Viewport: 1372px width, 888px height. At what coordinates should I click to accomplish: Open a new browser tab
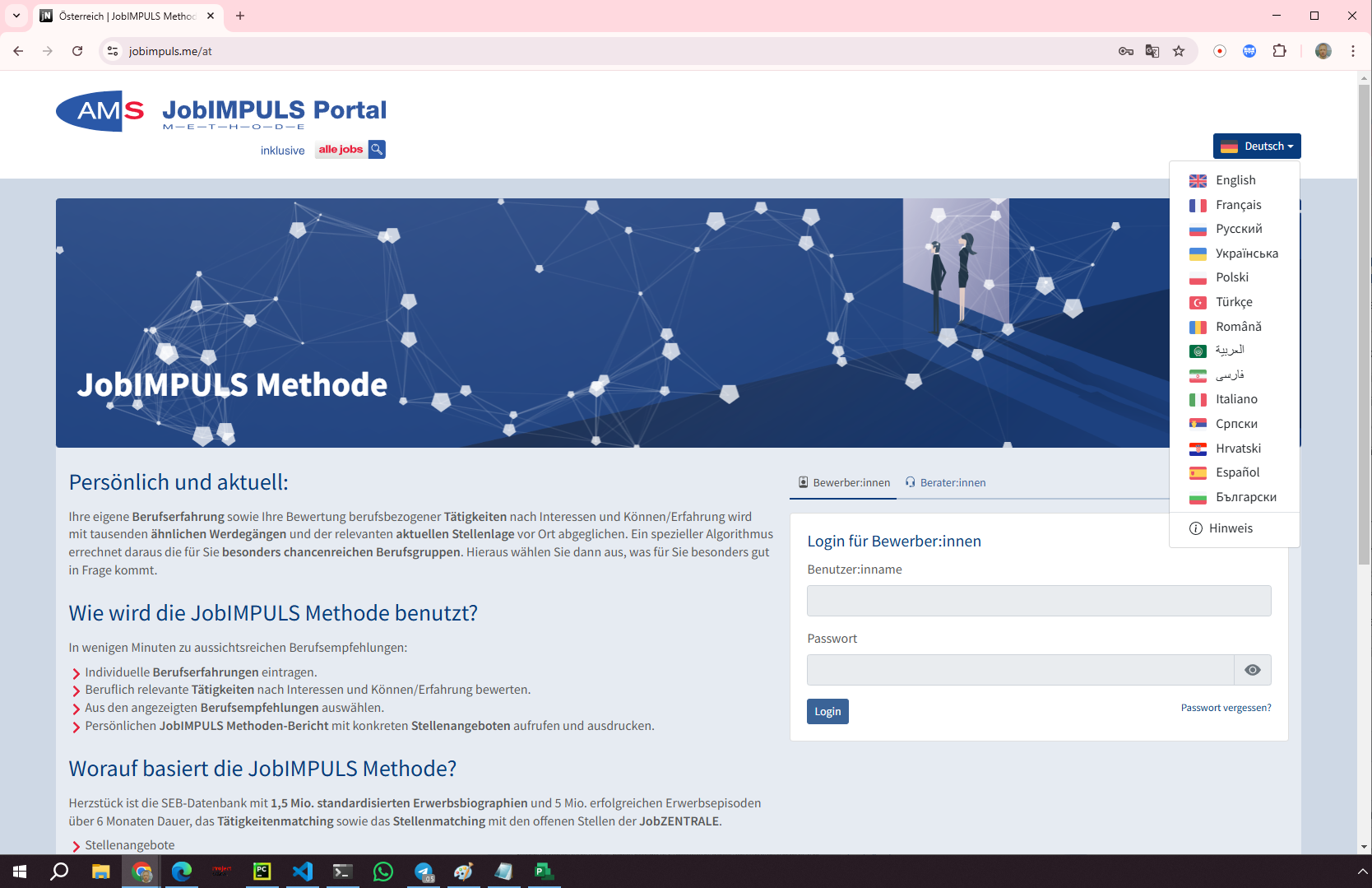pos(240,16)
